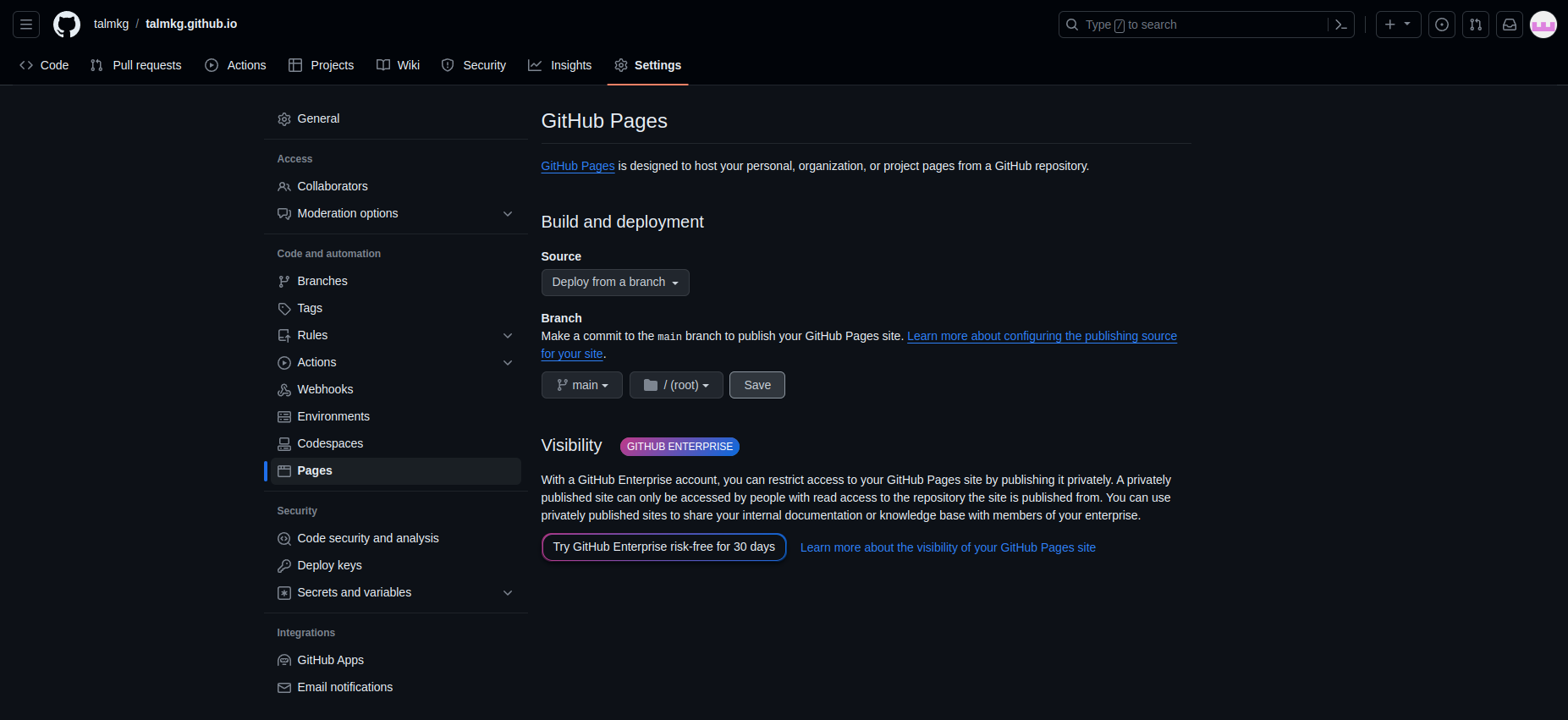This screenshot has height=720, width=1568.
Task: Open Branches settings
Action: [396, 282]
